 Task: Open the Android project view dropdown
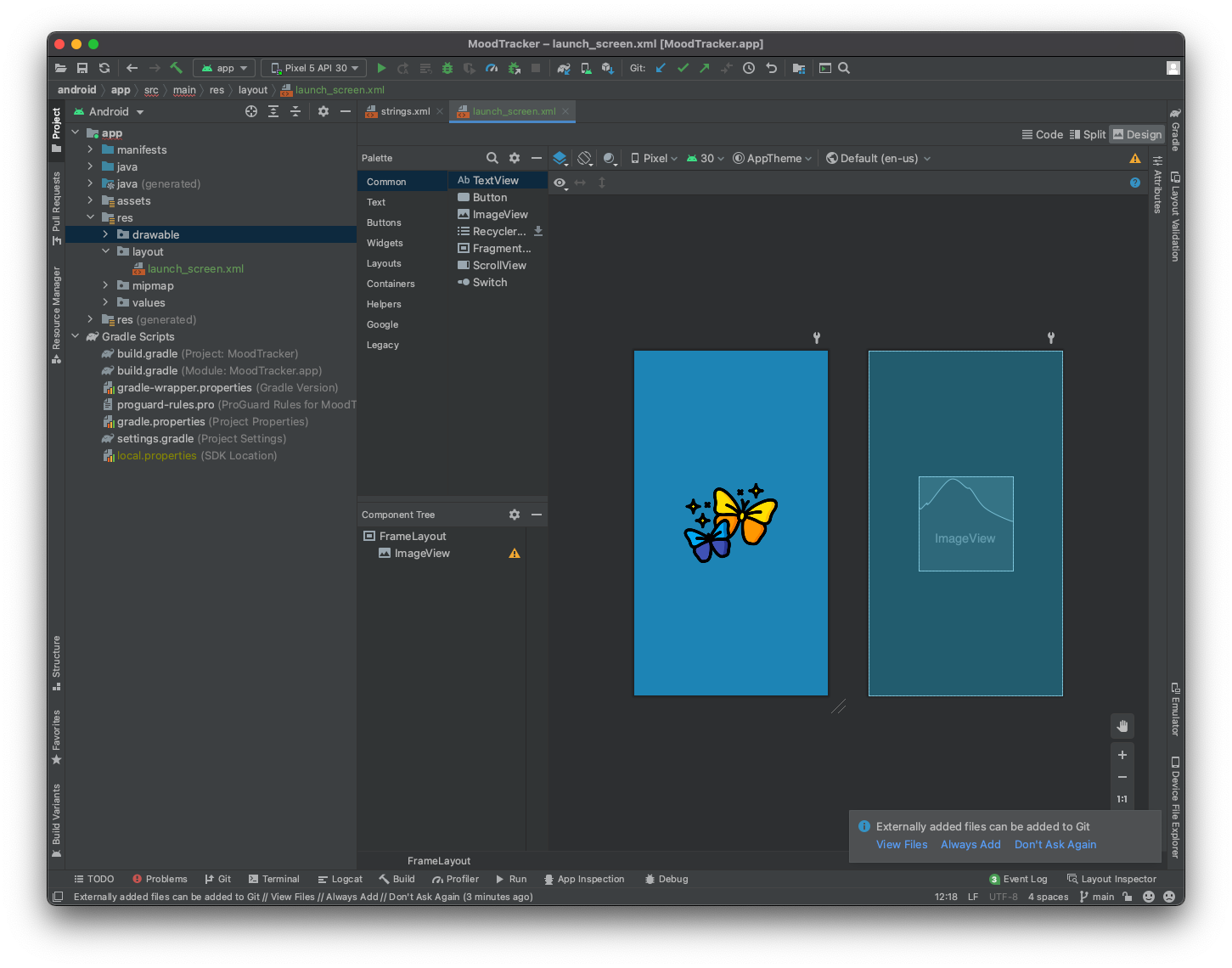pyautogui.click(x=109, y=111)
